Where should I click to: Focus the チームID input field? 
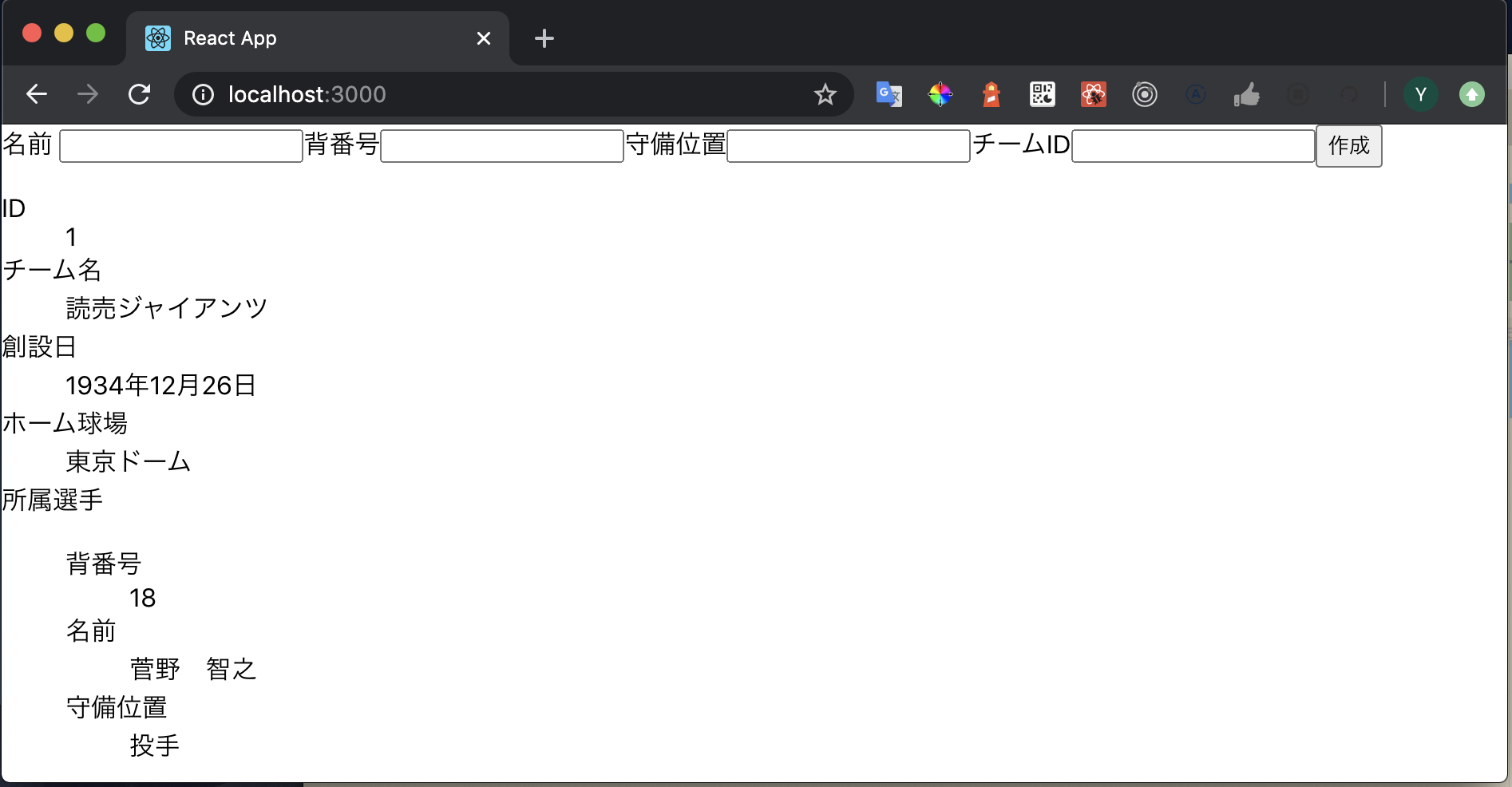coord(1193,146)
